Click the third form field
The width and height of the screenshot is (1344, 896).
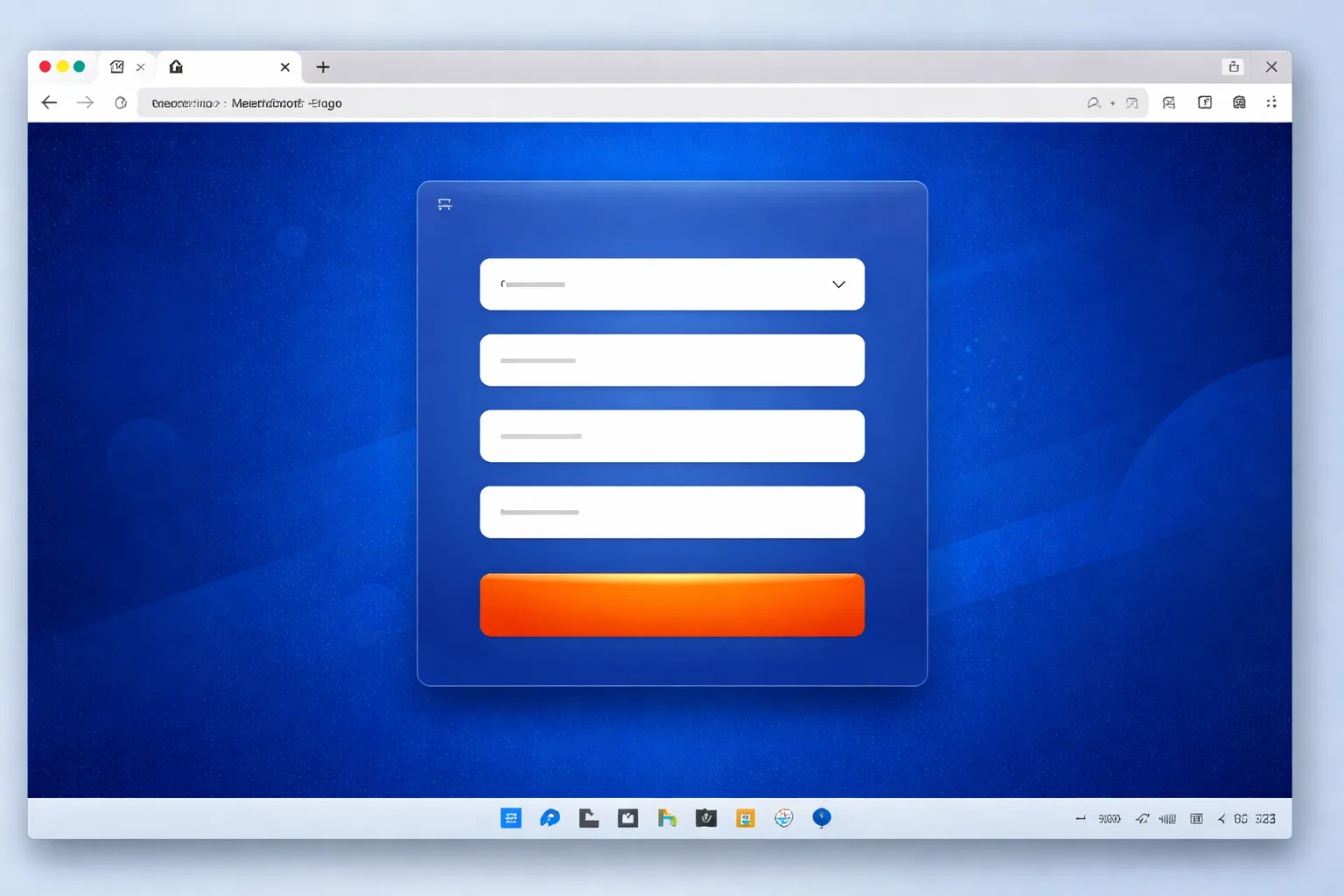pos(672,436)
